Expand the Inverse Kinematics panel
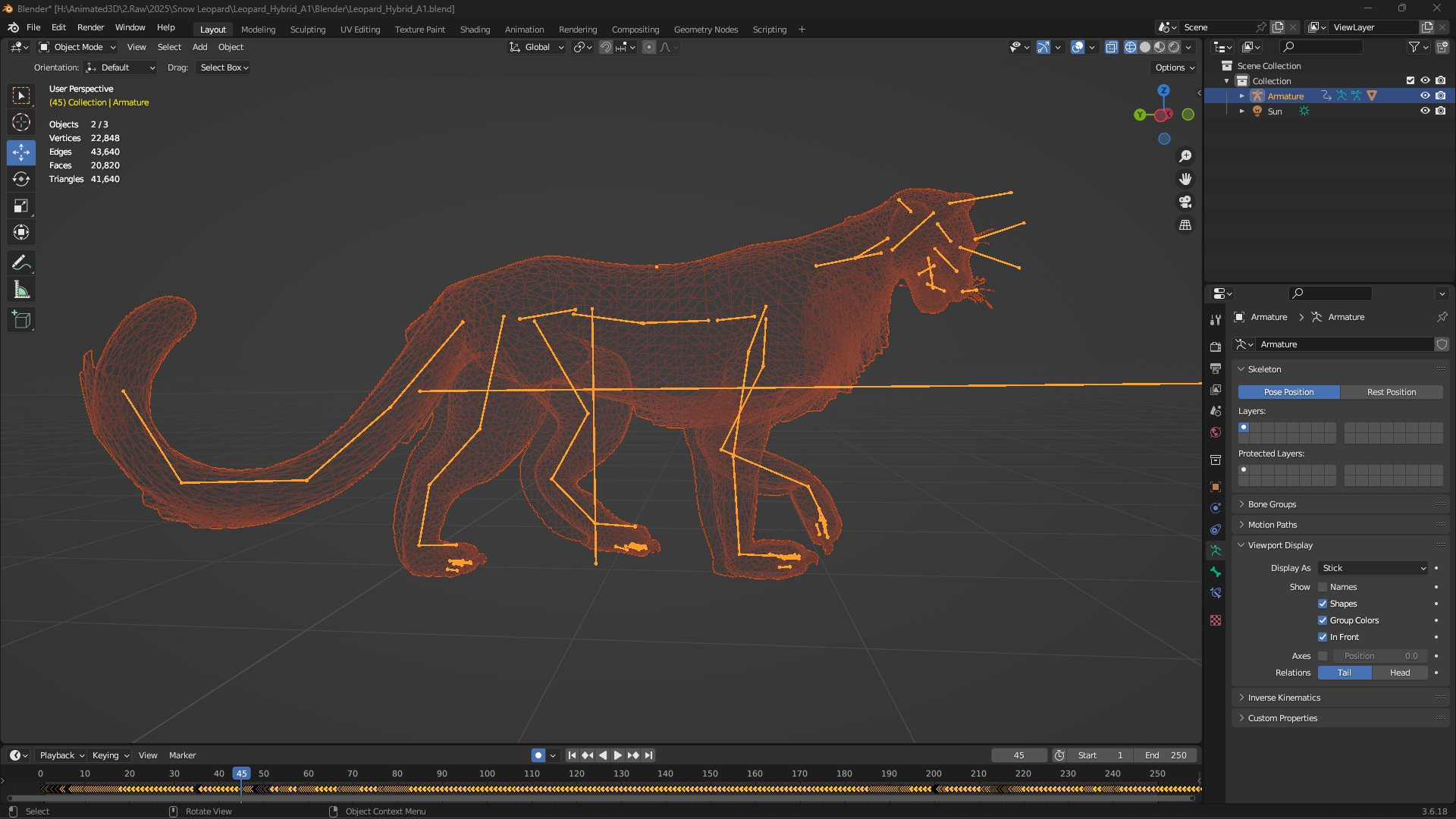 coord(1284,698)
